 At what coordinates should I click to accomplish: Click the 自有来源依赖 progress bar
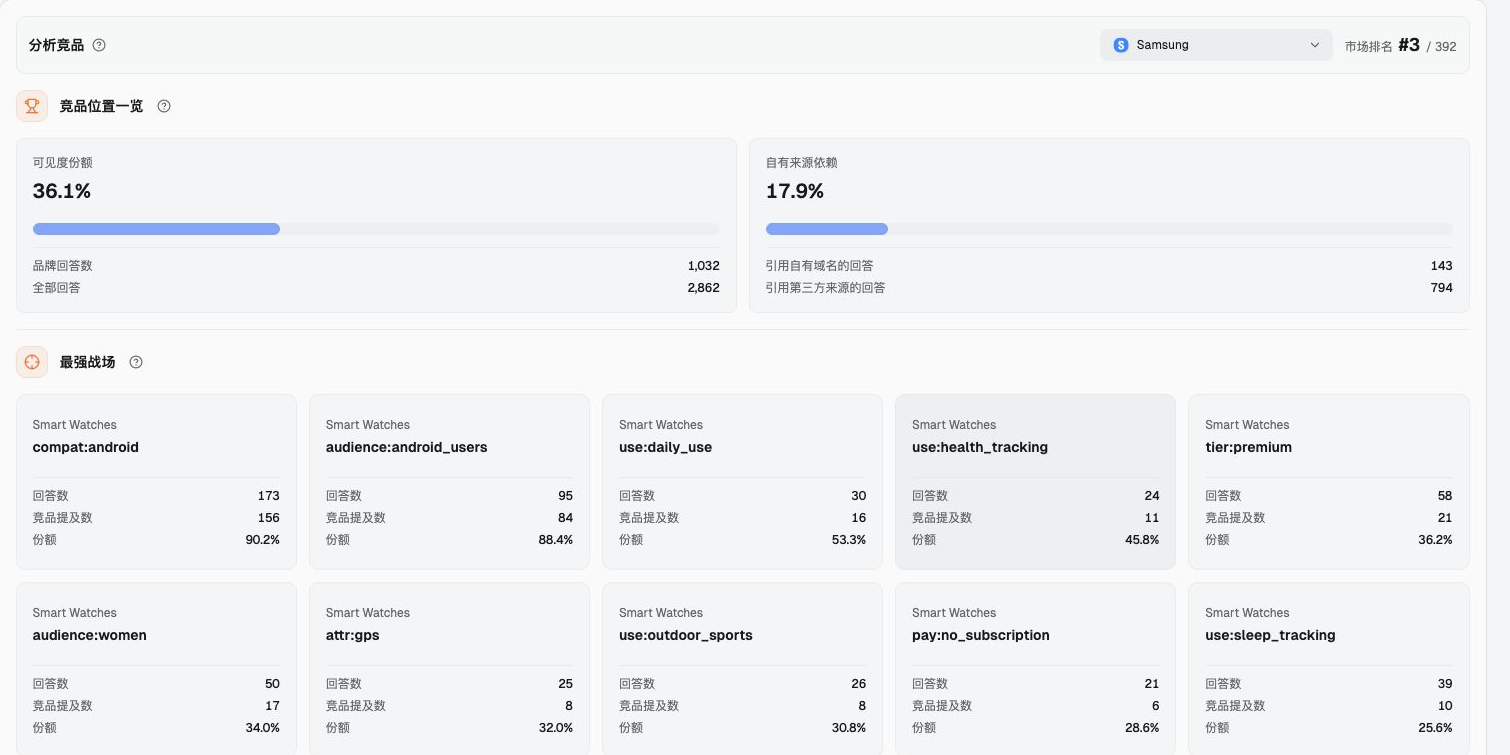1109,229
